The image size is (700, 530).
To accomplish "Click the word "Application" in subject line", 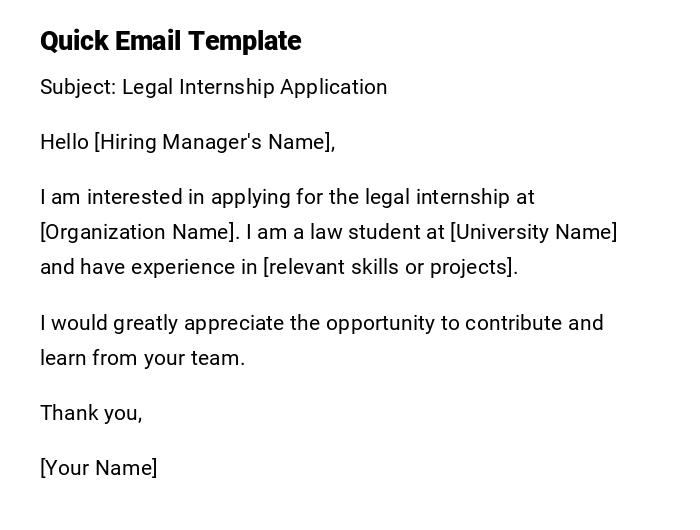I will click(x=333, y=87).
